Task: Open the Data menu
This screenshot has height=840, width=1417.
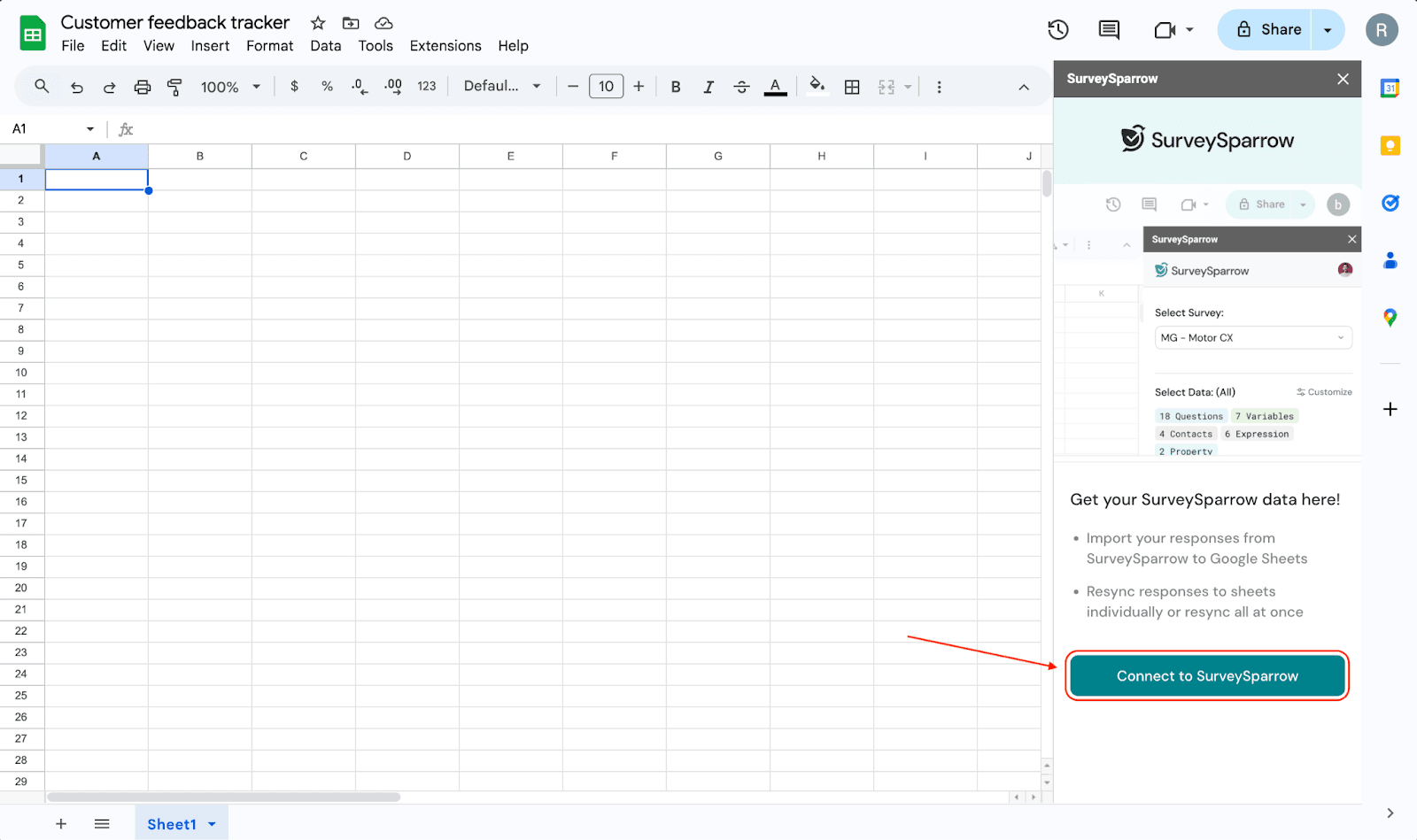Action: pyautogui.click(x=325, y=46)
